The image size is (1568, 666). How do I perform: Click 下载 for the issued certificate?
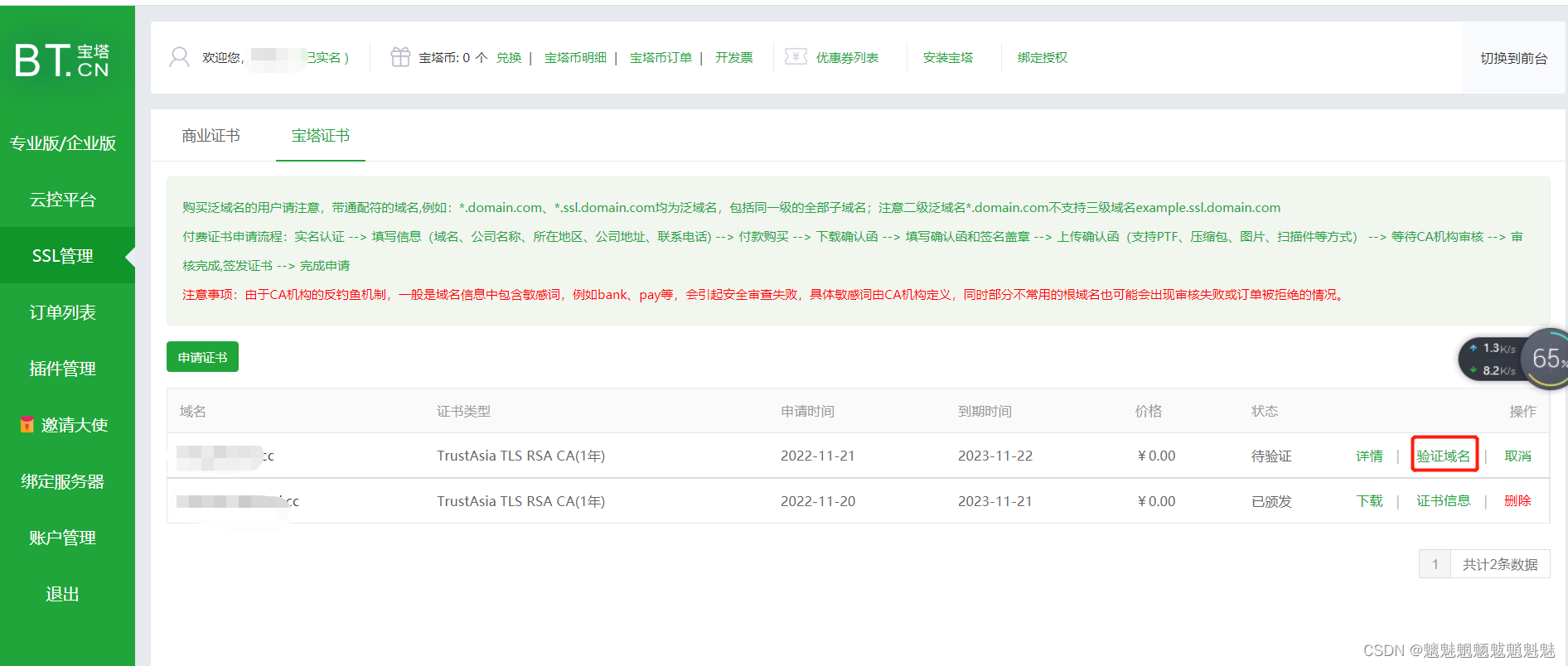(x=1369, y=501)
